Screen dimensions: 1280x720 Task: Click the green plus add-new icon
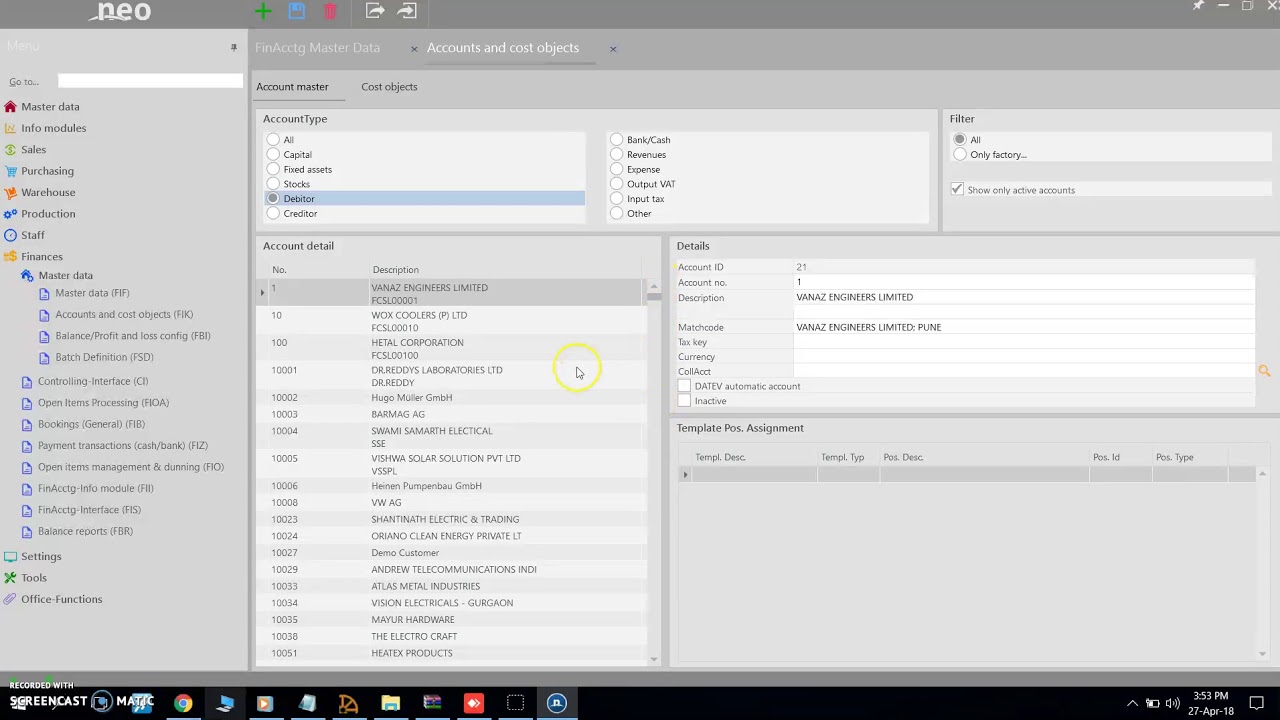pyautogui.click(x=263, y=11)
